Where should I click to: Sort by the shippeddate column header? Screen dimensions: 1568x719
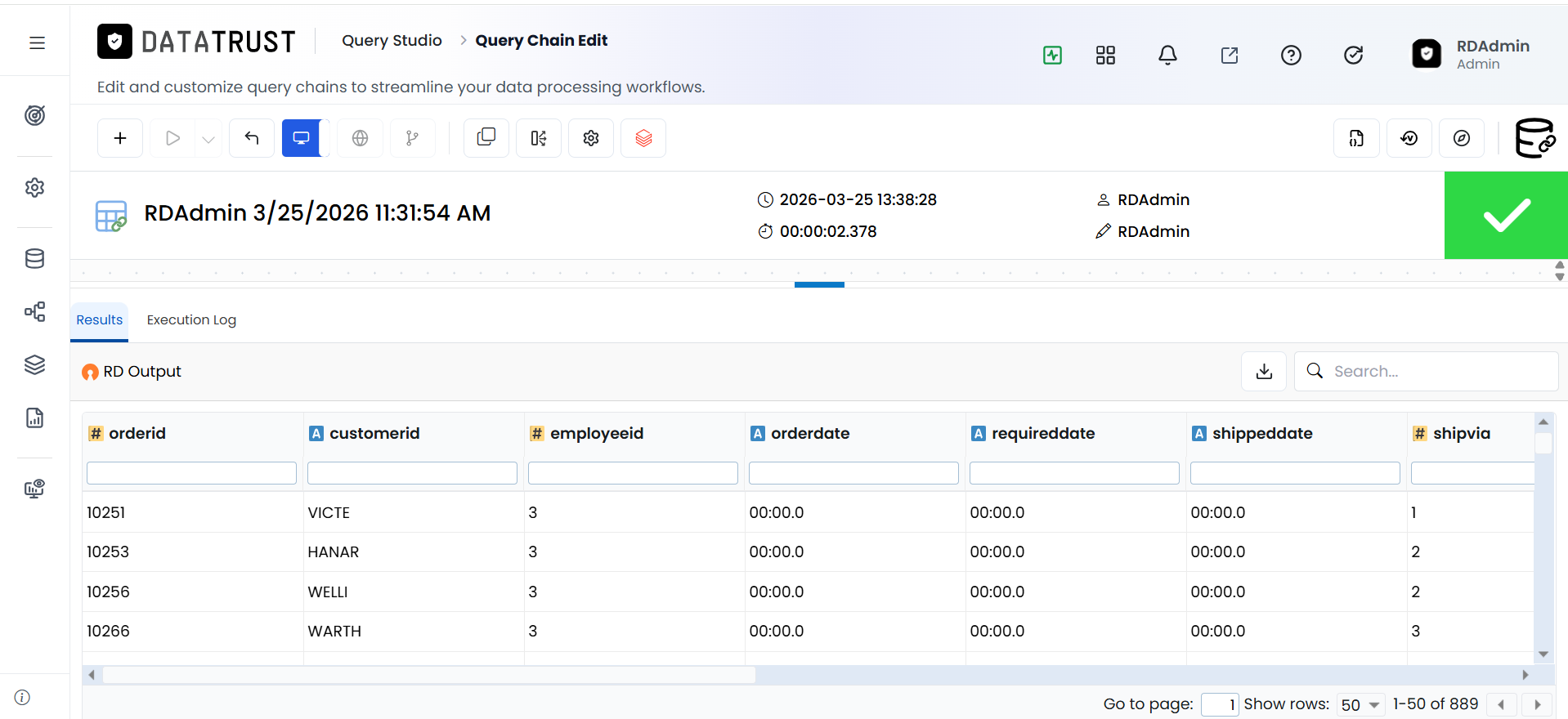pyautogui.click(x=1262, y=433)
